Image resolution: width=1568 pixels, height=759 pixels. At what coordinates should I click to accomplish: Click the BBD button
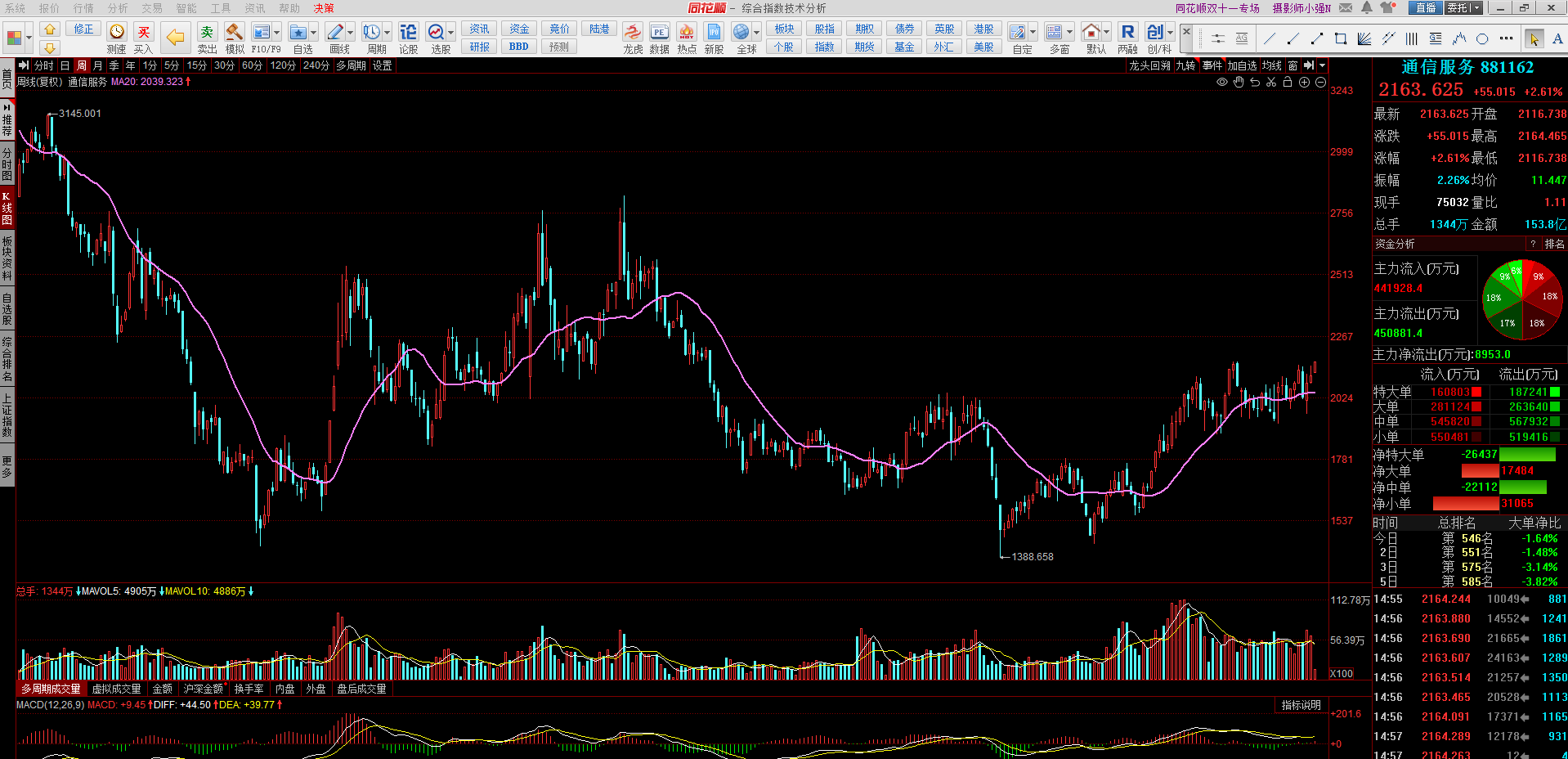click(x=519, y=47)
